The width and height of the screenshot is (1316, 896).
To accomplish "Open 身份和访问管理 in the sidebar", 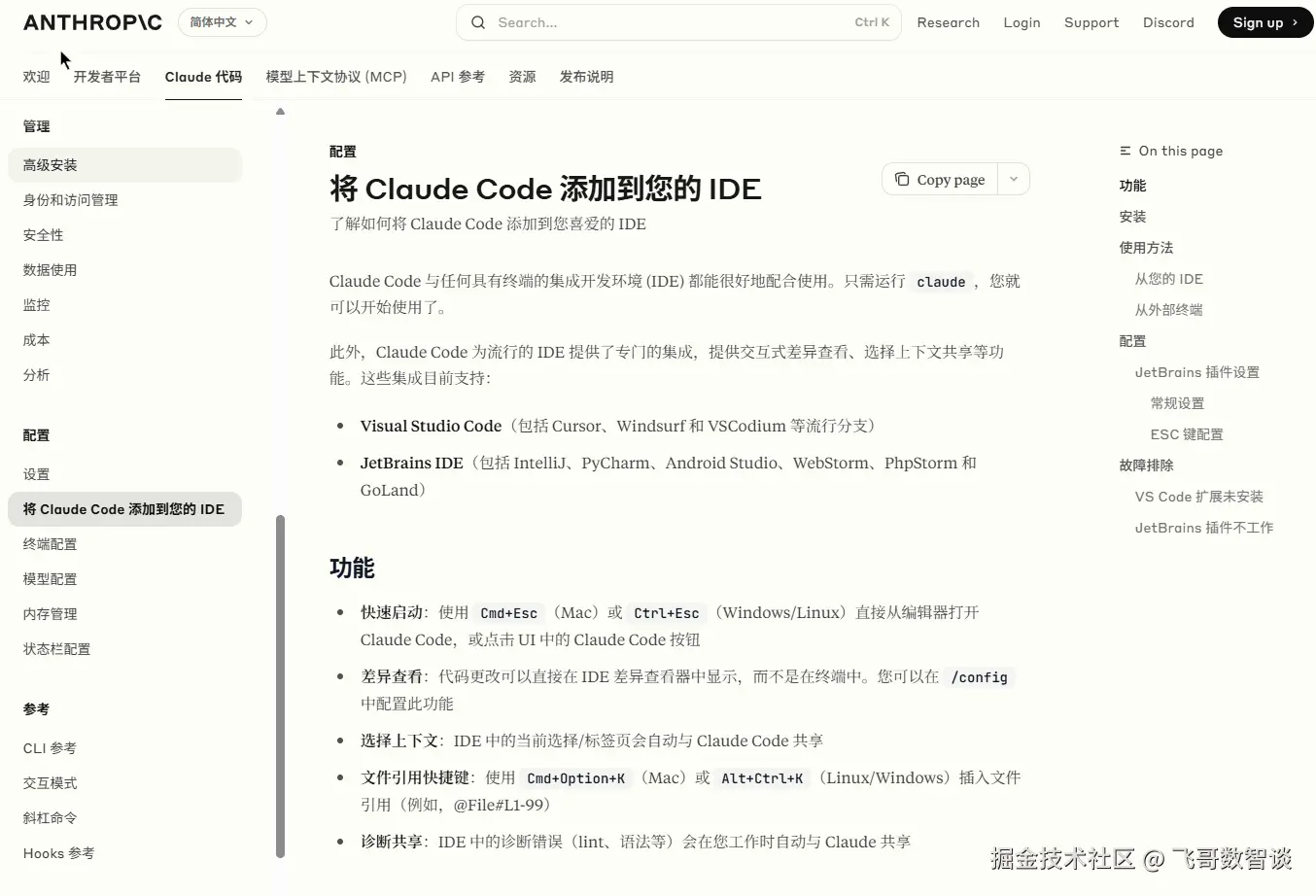I will click(x=124, y=200).
